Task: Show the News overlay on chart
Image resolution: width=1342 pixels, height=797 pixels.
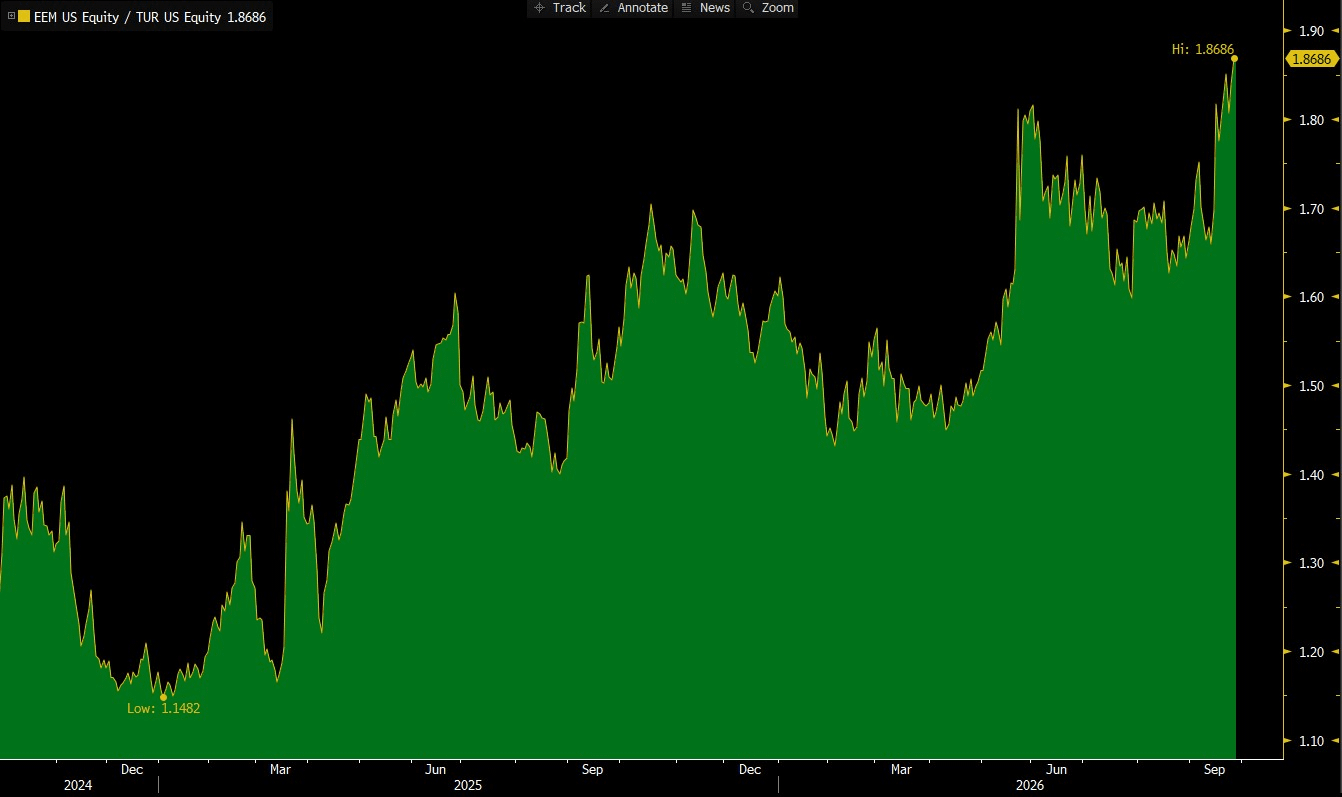Action: click(x=705, y=8)
